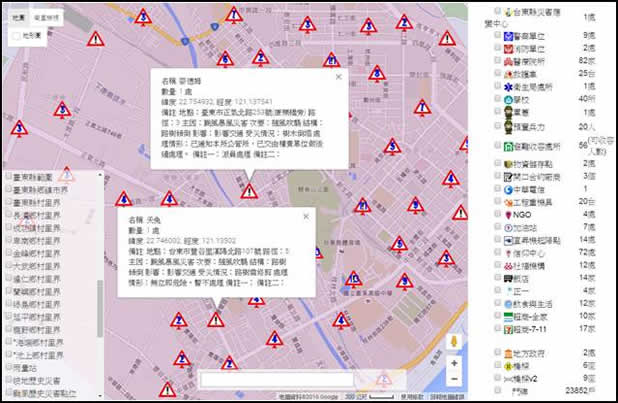Image resolution: width=618 pixels, height=403 pixels.
Task: Click the Chunghwa Telecom (中華電信) icon
Action: pos(508,190)
